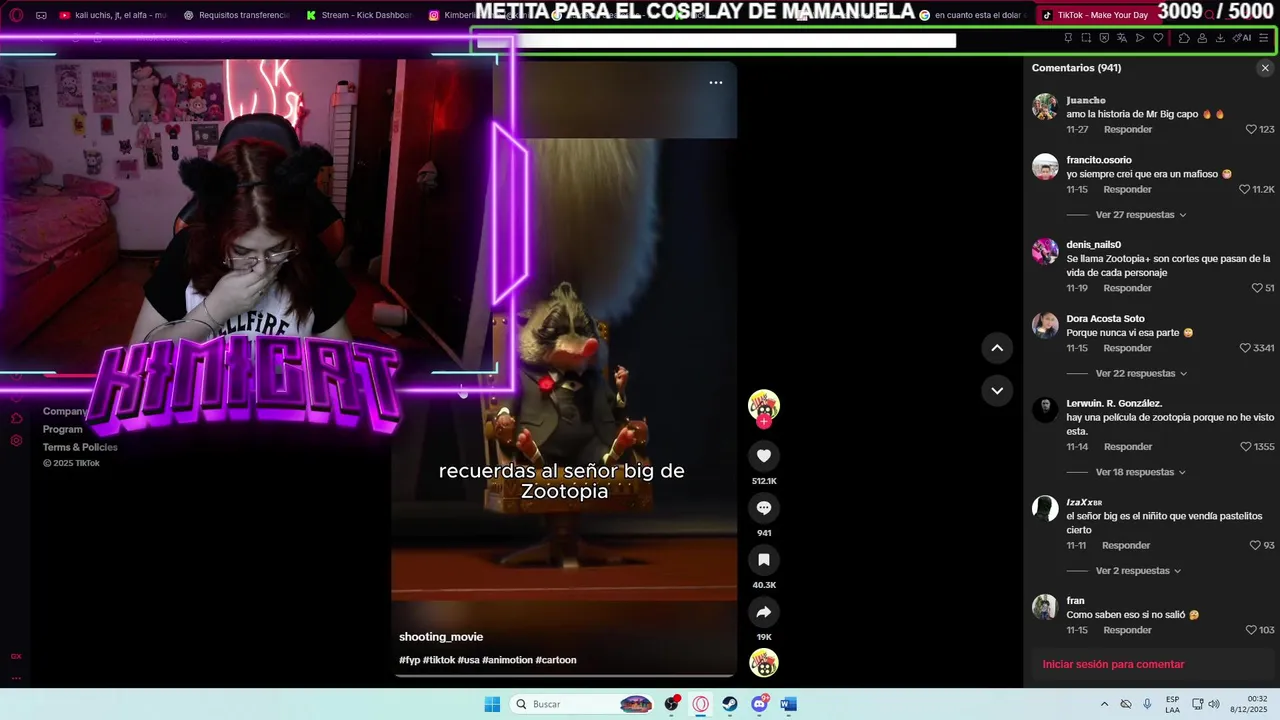Close the comments panel
1280x720 pixels.
[x=1265, y=68]
